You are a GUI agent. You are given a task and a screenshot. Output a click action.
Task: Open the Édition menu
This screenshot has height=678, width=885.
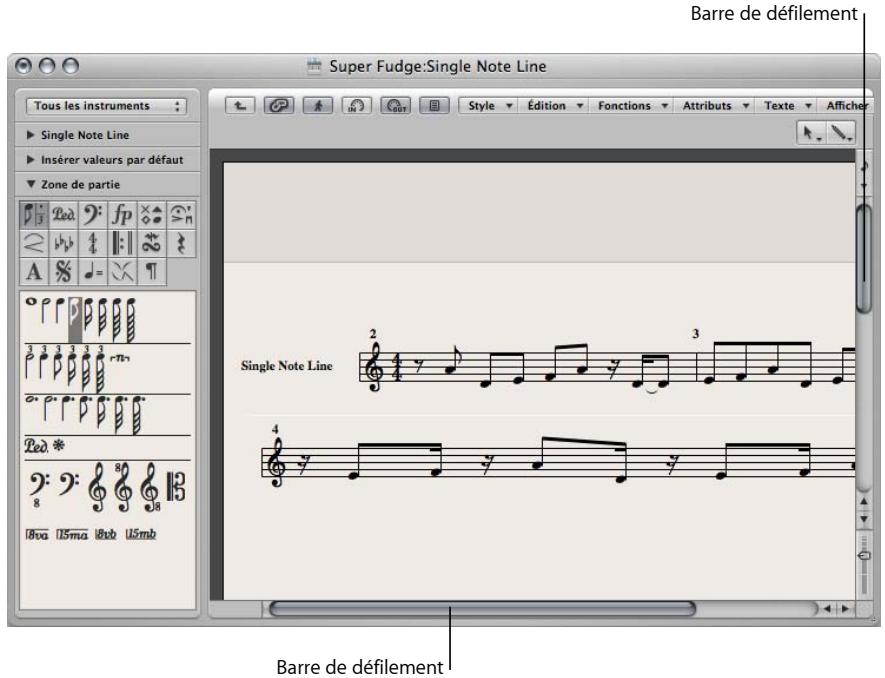coord(554,106)
